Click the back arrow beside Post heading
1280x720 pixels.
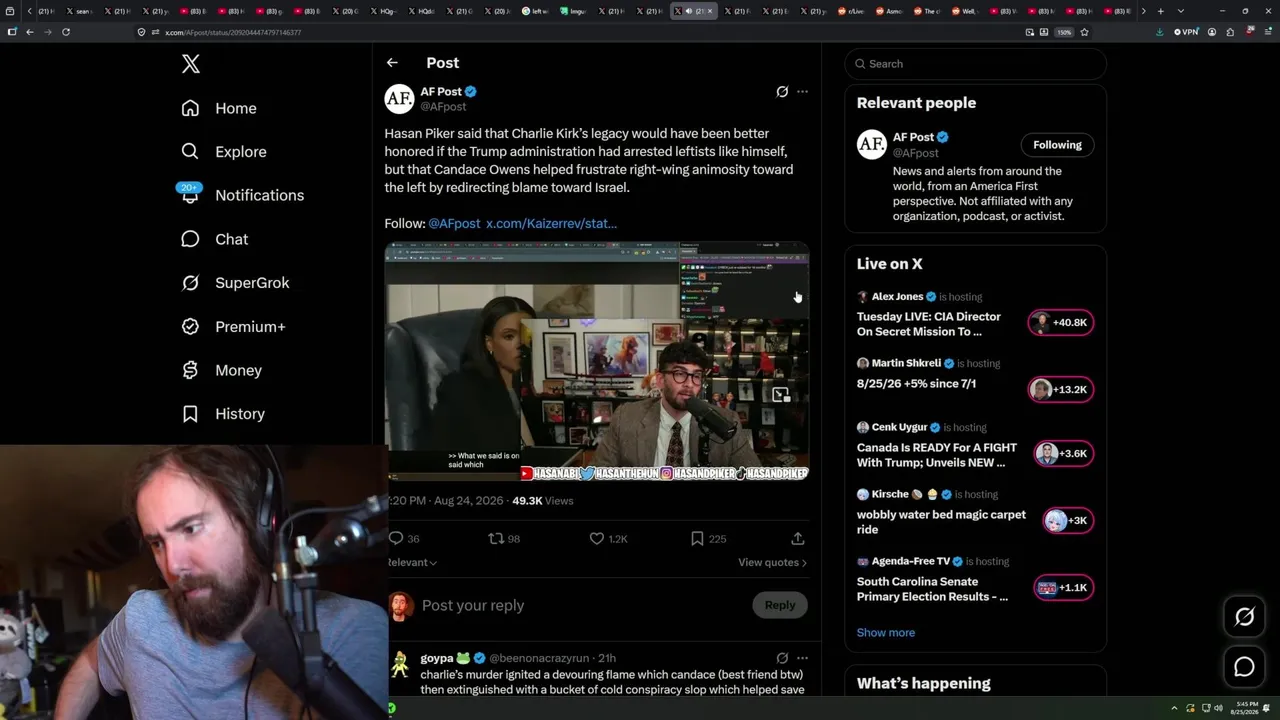click(392, 63)
